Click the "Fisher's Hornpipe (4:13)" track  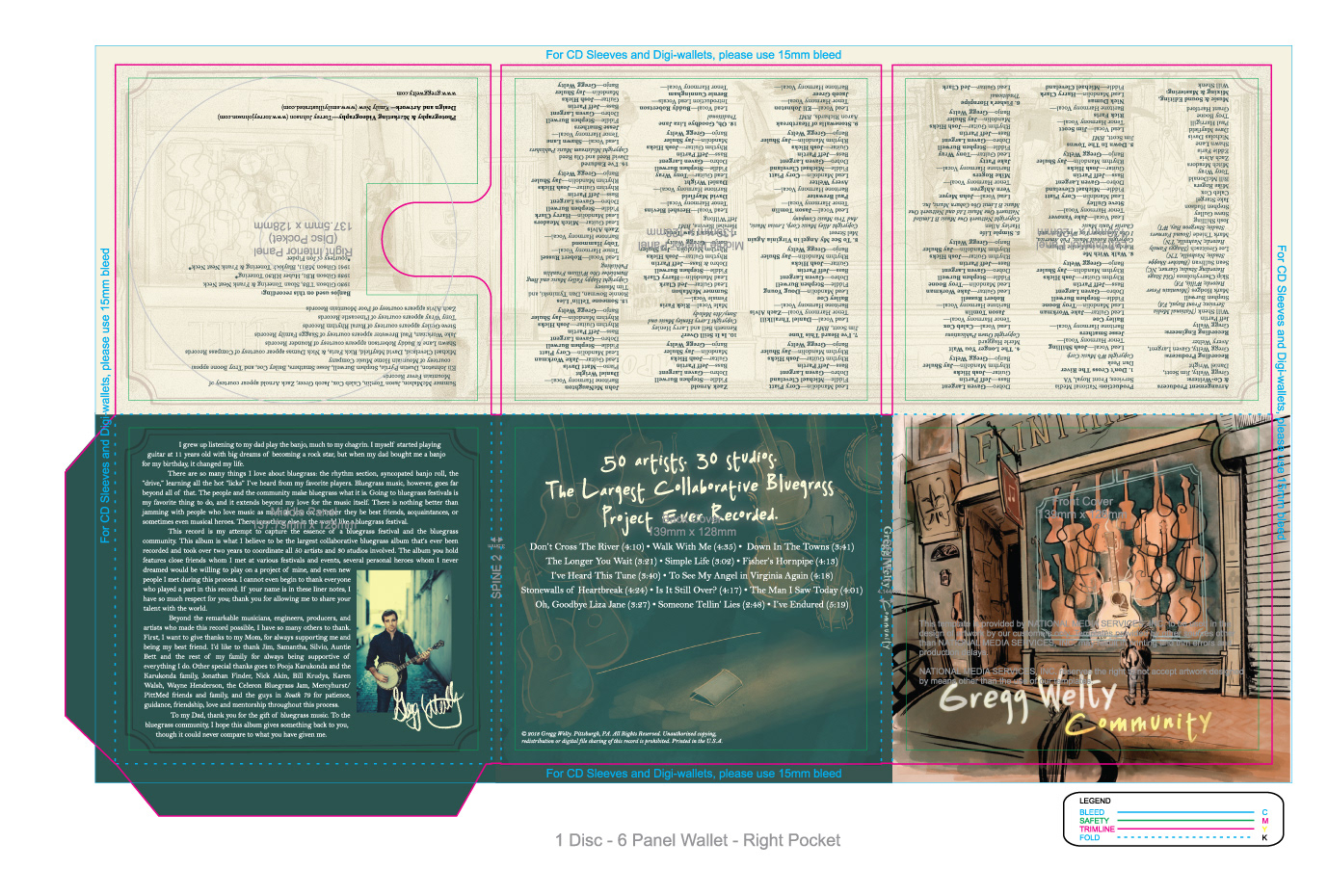[789, 561]
